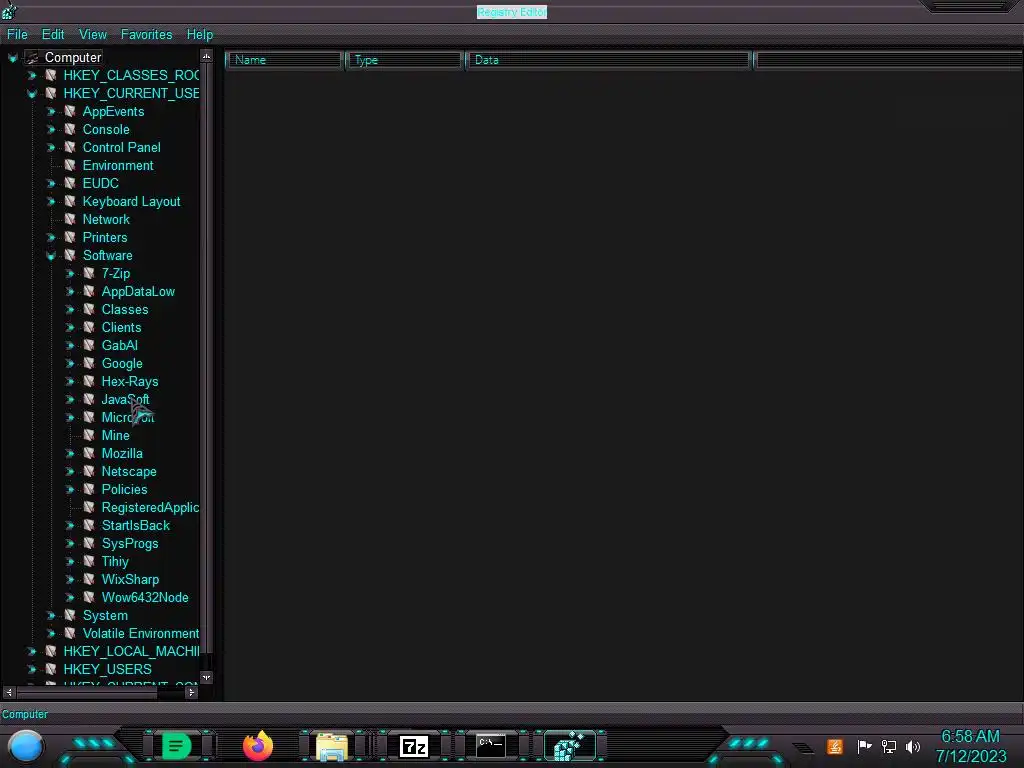Click the Google key folder icon
The width and height of the screenshot is (1024, 768).
(x=89, y=363)
